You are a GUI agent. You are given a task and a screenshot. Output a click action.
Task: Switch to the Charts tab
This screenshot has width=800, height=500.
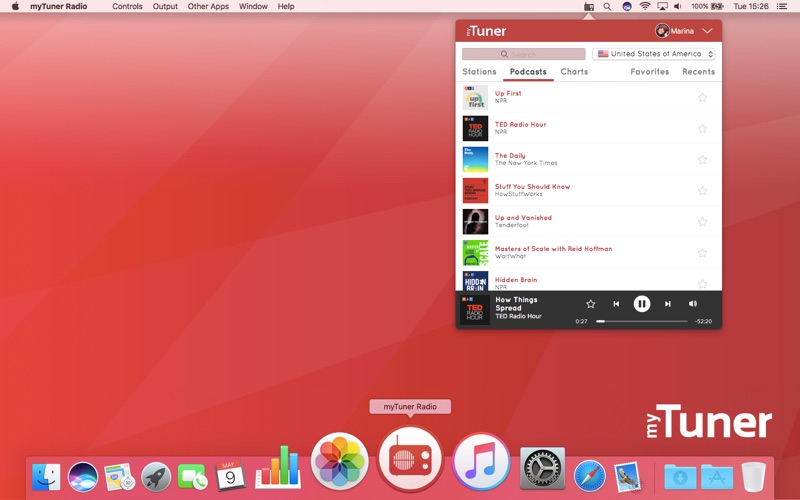[x=574, y=72]
